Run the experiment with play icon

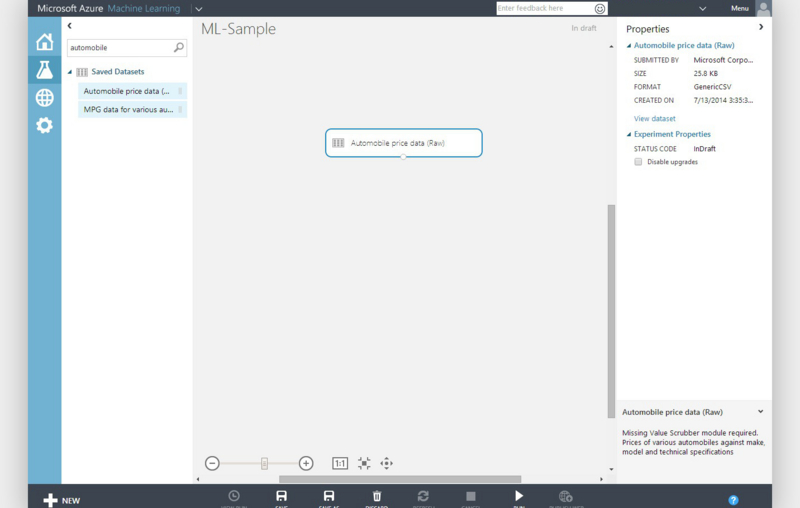[x=519, y=496]
